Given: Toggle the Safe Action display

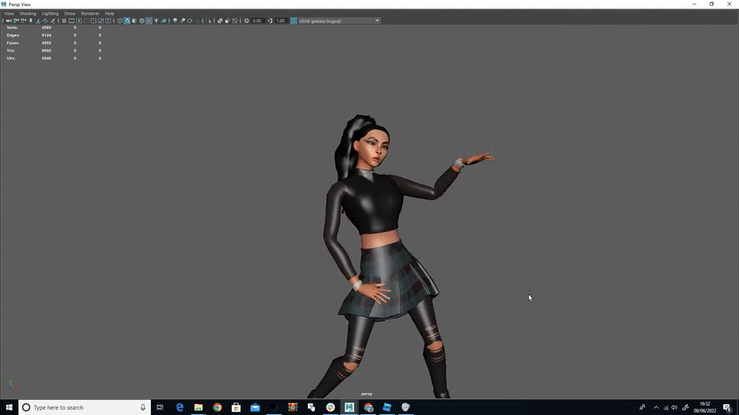Looking at the screenshot, I should pyautogui.click(x=100, y=21).
